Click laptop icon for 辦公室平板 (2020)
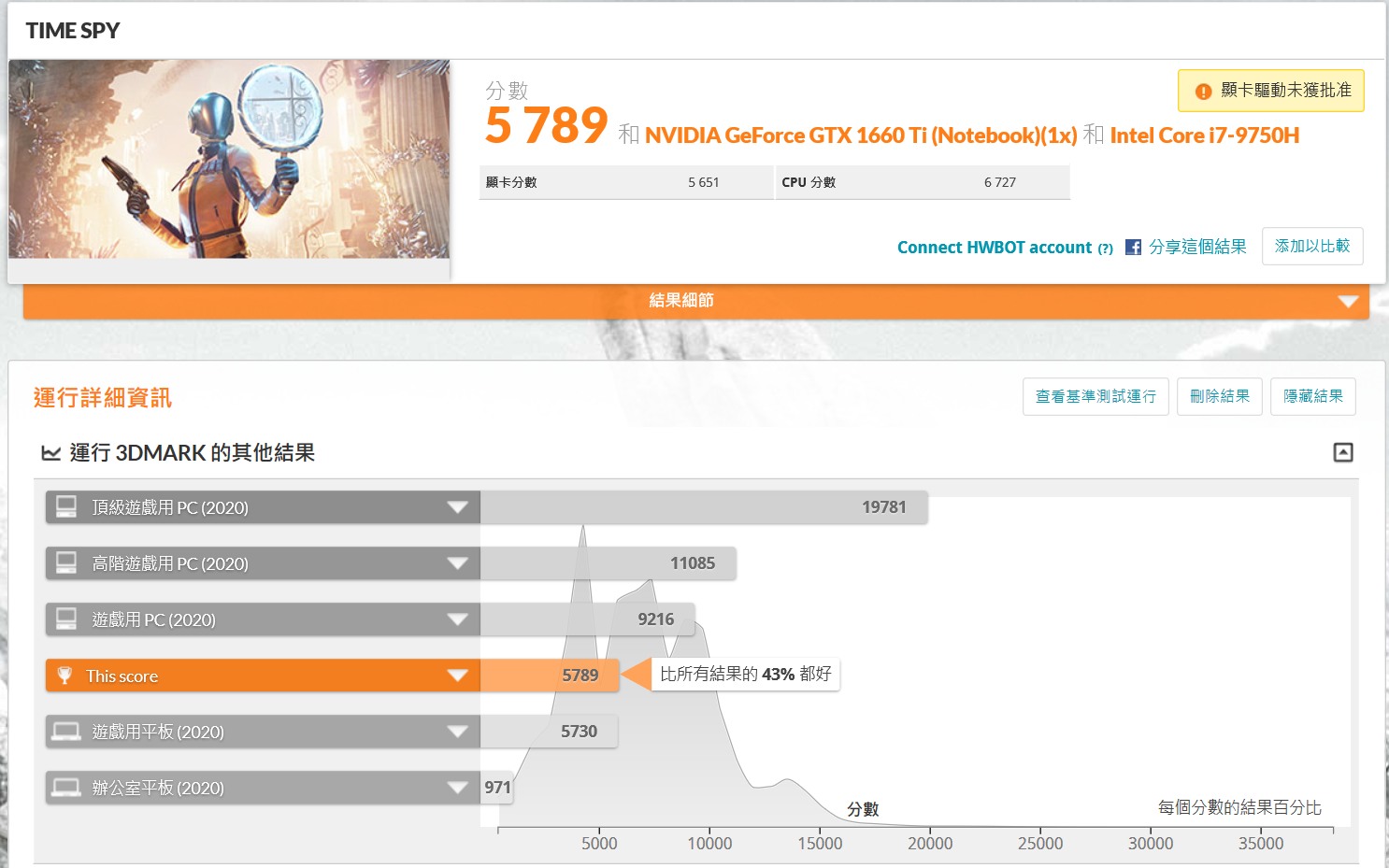The width and height of the screenshot is (1389, 868). (x=66, y=788)
